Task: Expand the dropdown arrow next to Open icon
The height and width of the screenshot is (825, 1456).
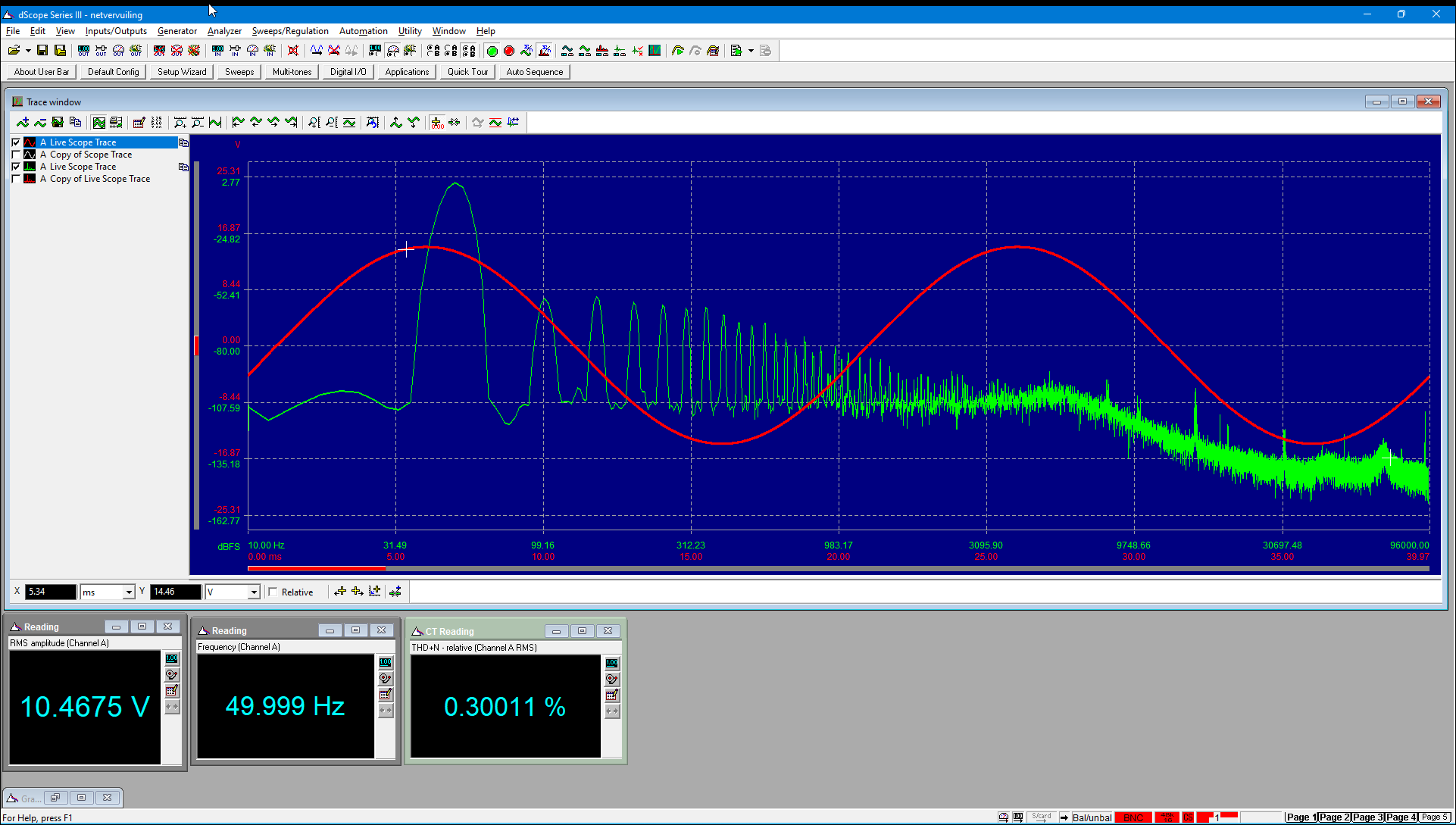Action: tap(28, 51)
